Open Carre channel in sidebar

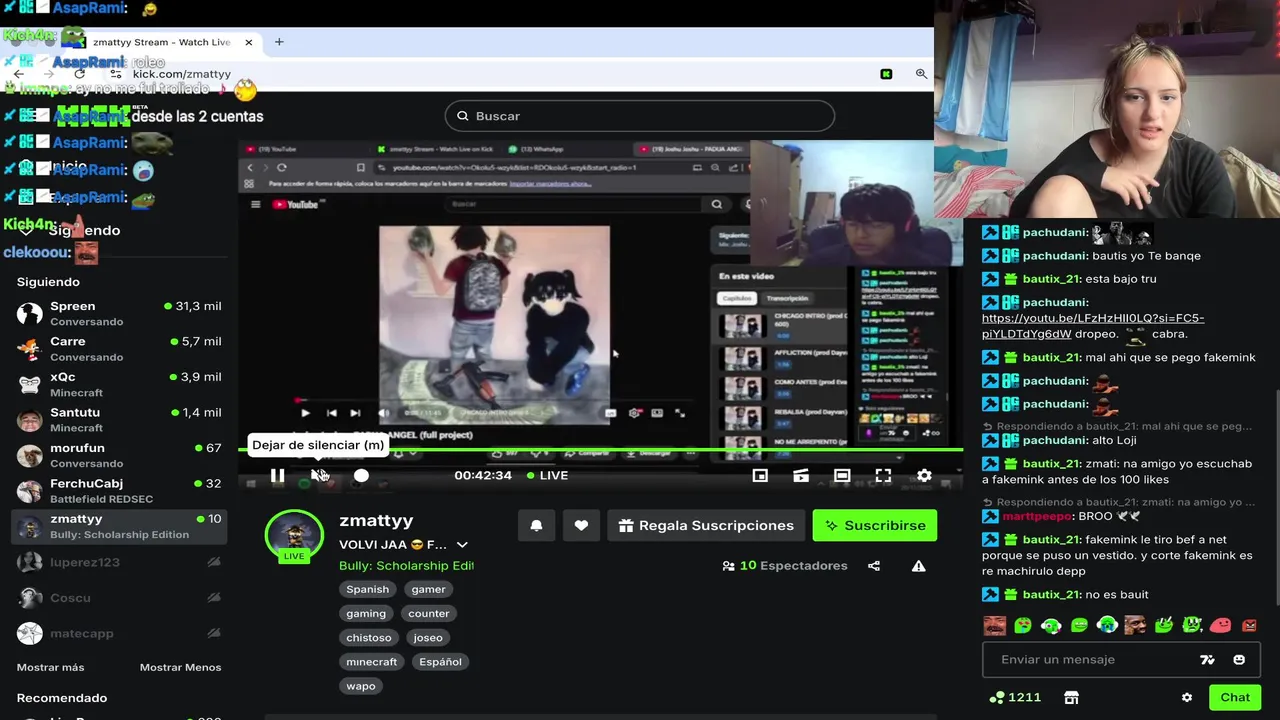click(119, 349)
